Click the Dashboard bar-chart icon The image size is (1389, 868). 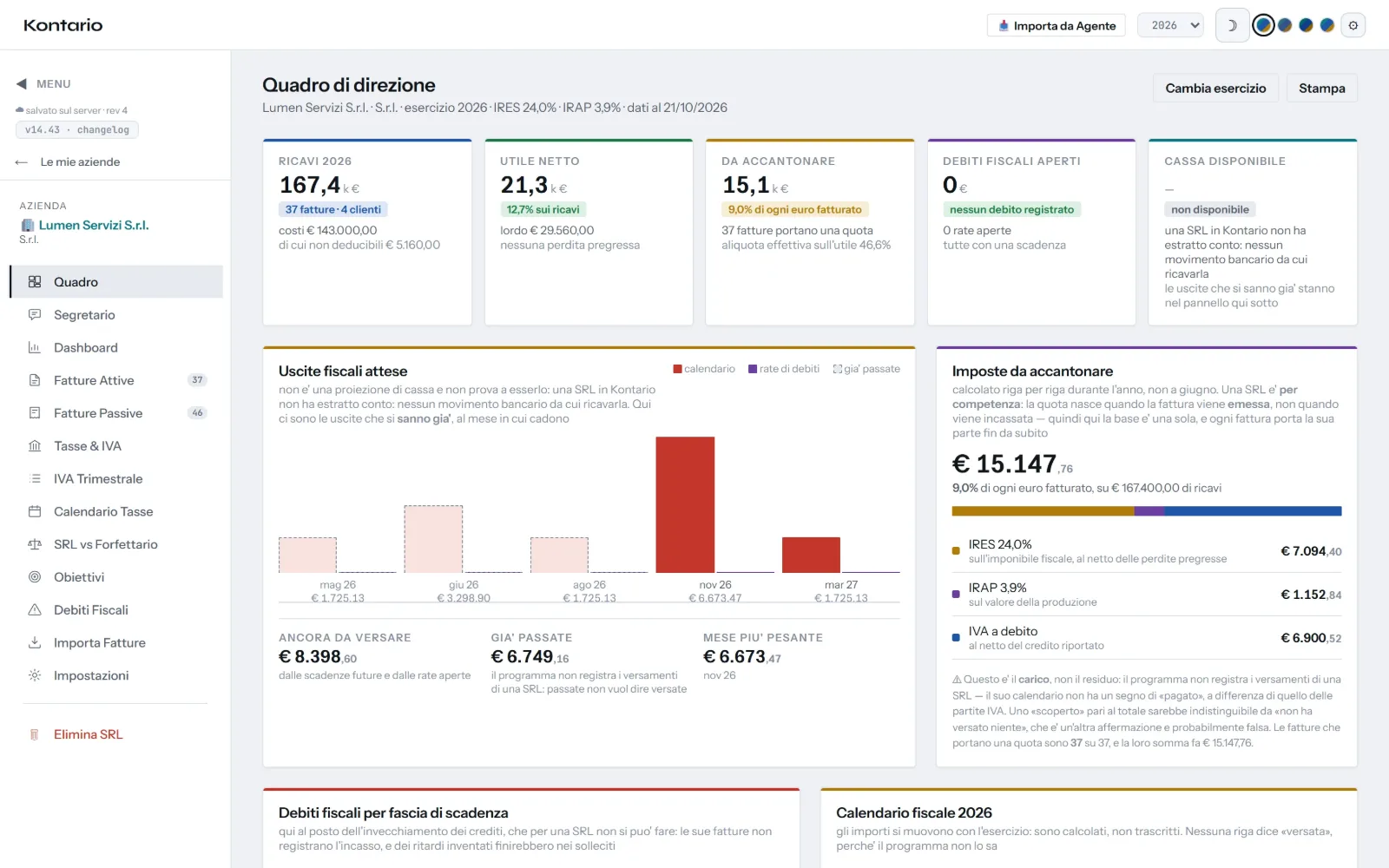(35, 348)
